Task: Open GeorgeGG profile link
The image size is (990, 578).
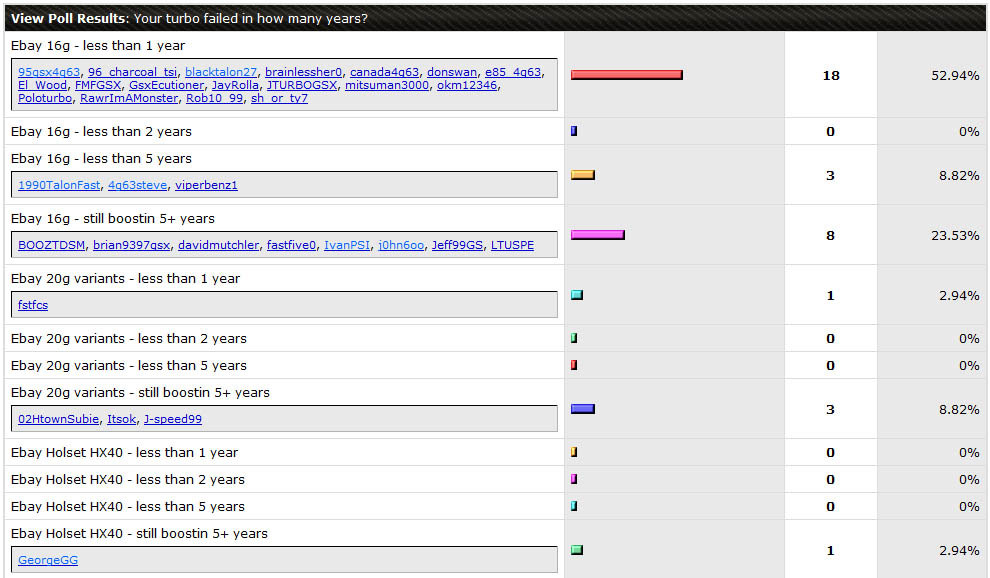Action: tap(48, 560)
